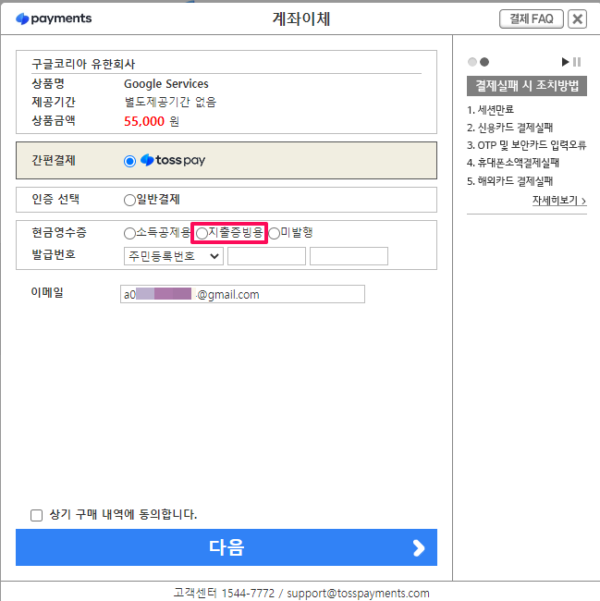Choose 미발행 cash receipt option
Image resolution: width=600 pixels, height=601 pixels.
pyautogui.click(x=274, y=233)
